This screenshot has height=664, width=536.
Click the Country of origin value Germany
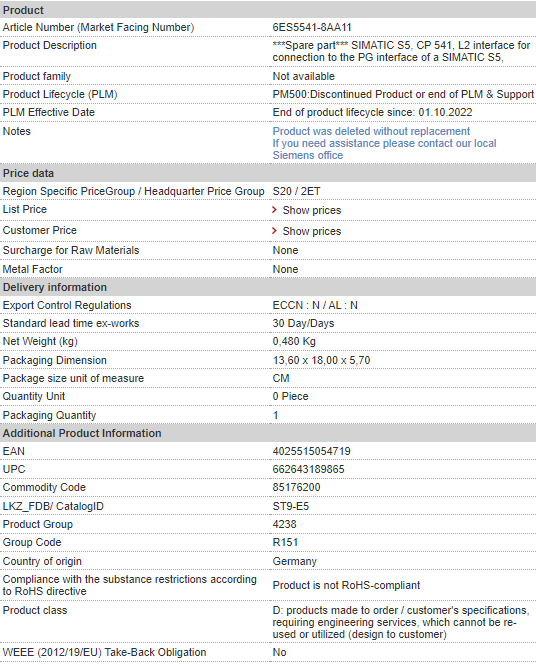tap(295, 562)
